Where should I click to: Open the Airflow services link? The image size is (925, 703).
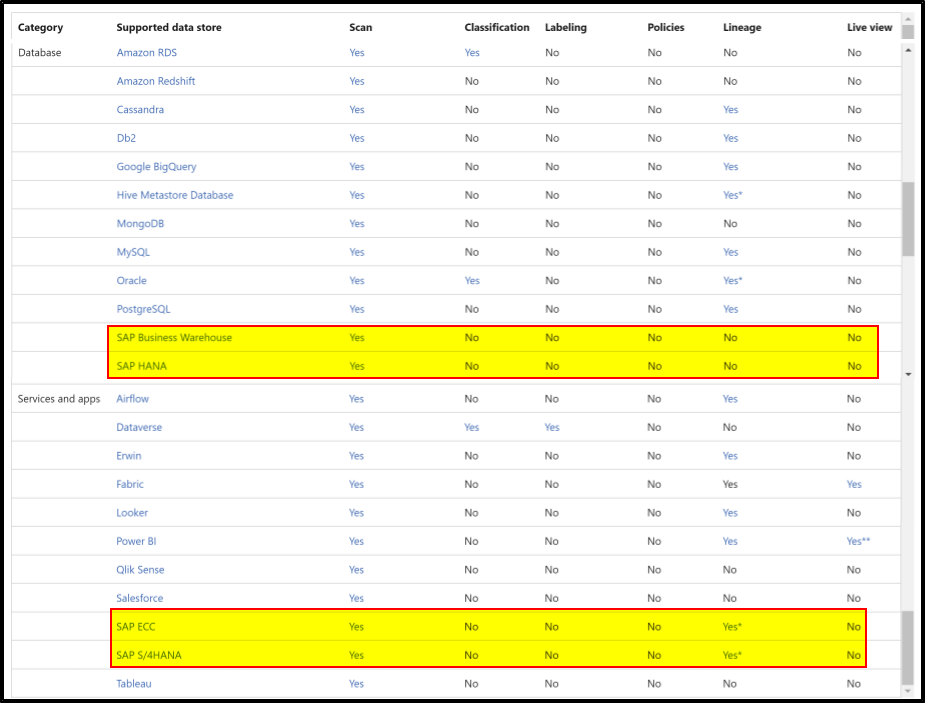132,399
